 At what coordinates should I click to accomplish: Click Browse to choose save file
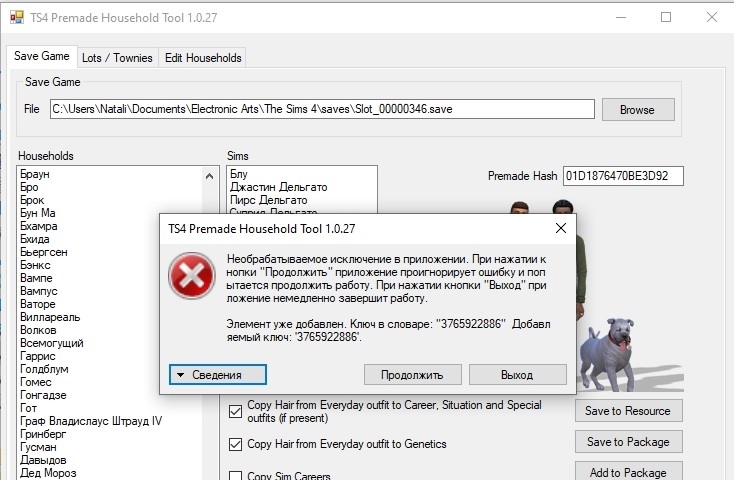(638, 110)
